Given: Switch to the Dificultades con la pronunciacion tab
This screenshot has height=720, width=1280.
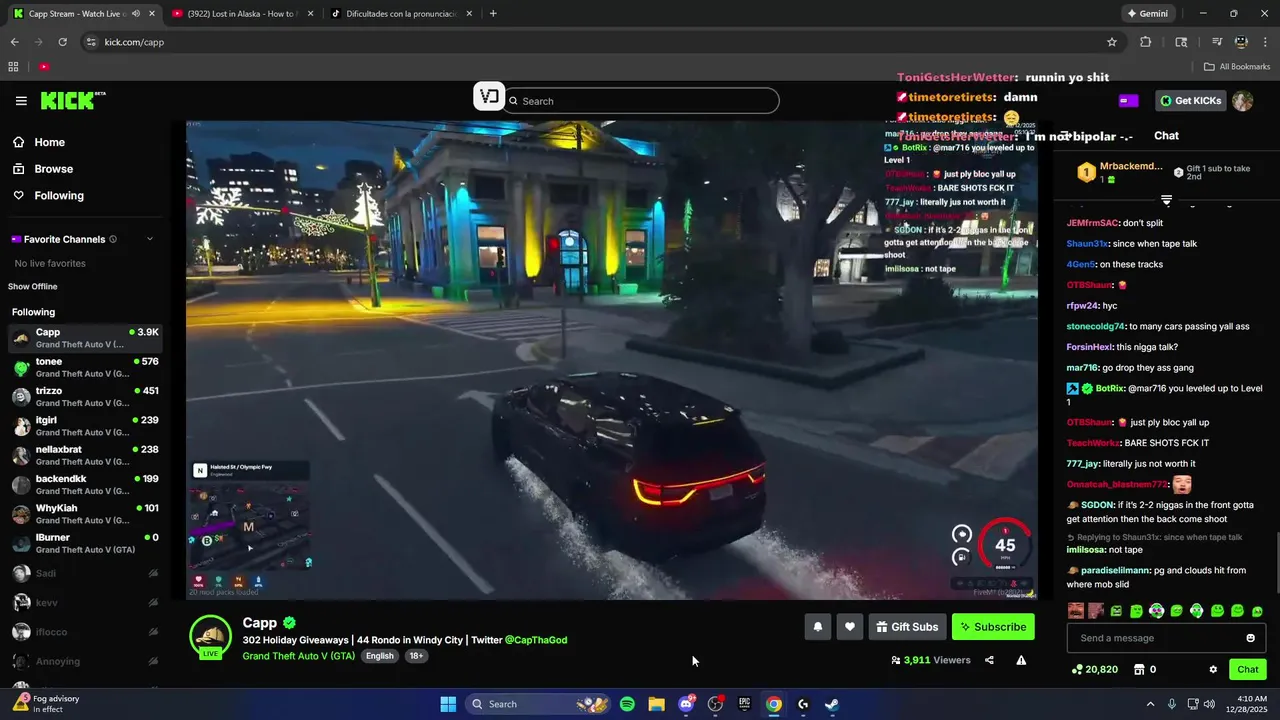Looking at the screenshot, I should (x=400, y=14).
